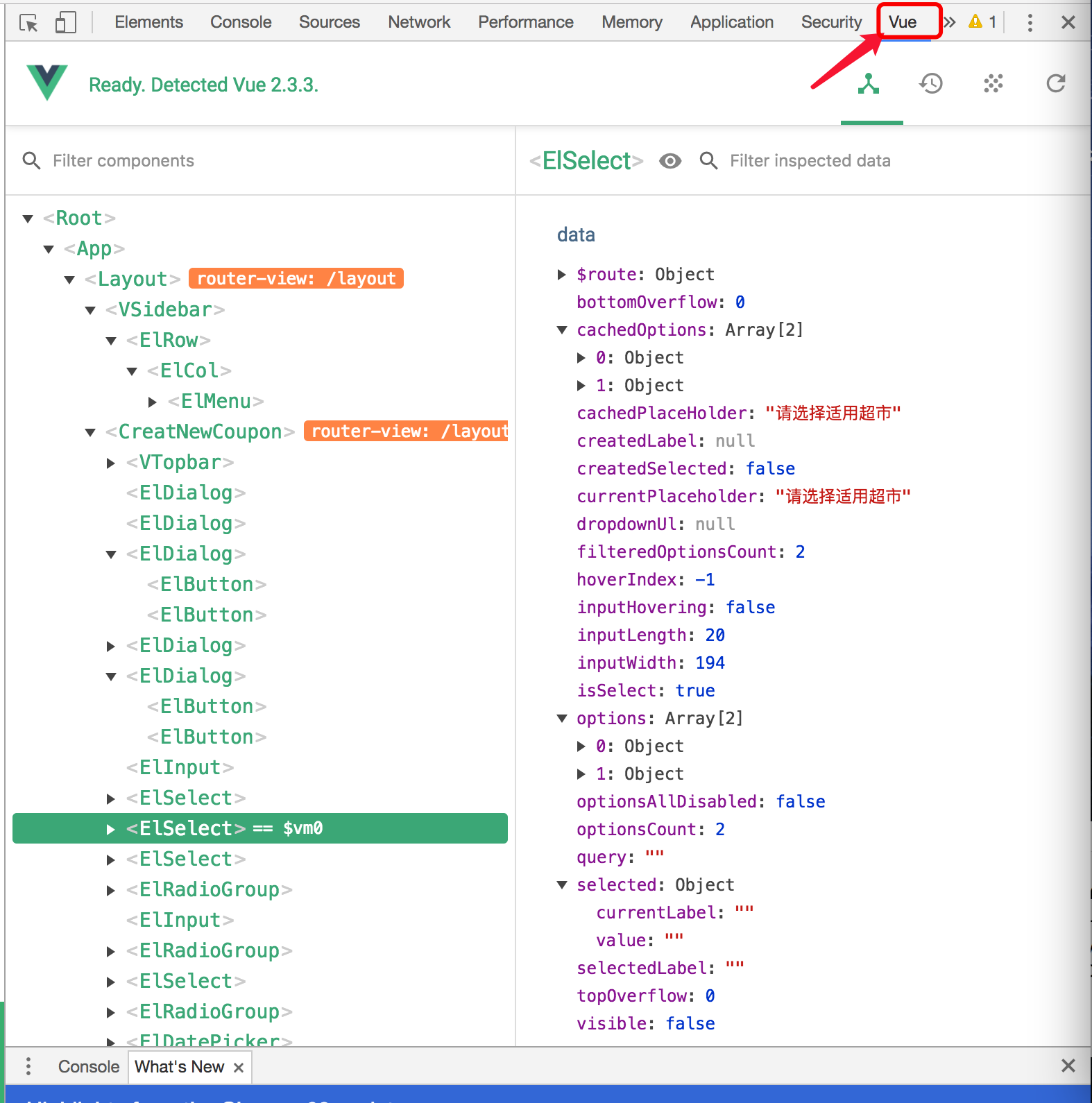Show more DevTools tabs chevron
1092x1103 pixels.
950,22
